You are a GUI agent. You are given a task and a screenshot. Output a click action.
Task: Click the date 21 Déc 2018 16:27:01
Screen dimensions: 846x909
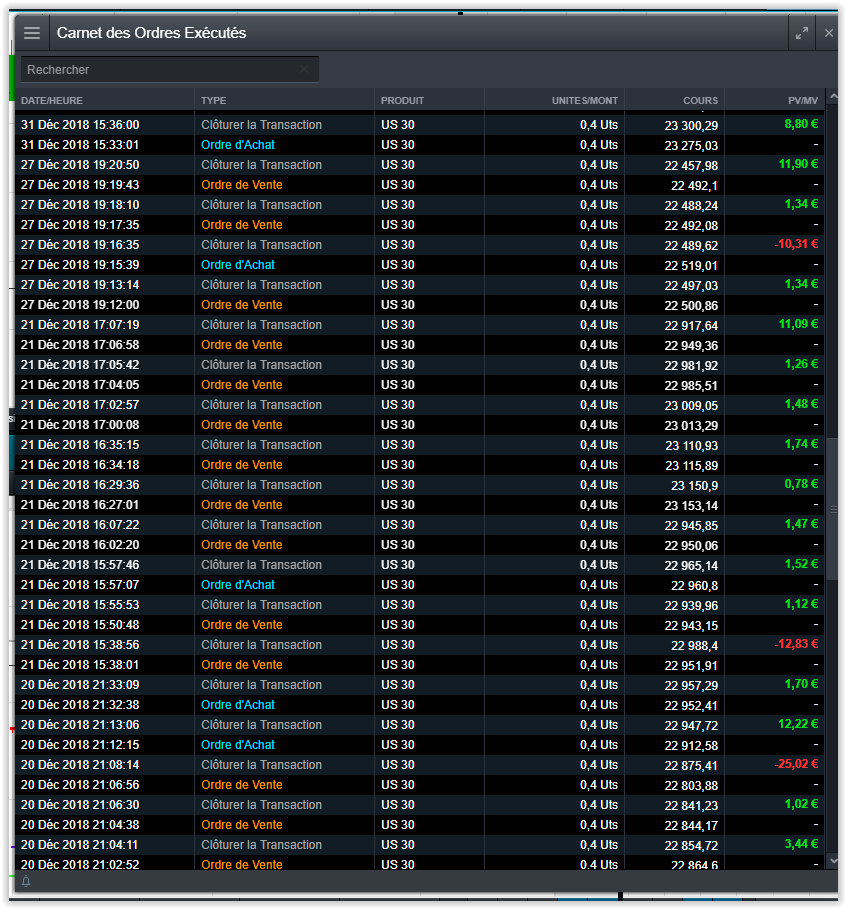(80, 505)
